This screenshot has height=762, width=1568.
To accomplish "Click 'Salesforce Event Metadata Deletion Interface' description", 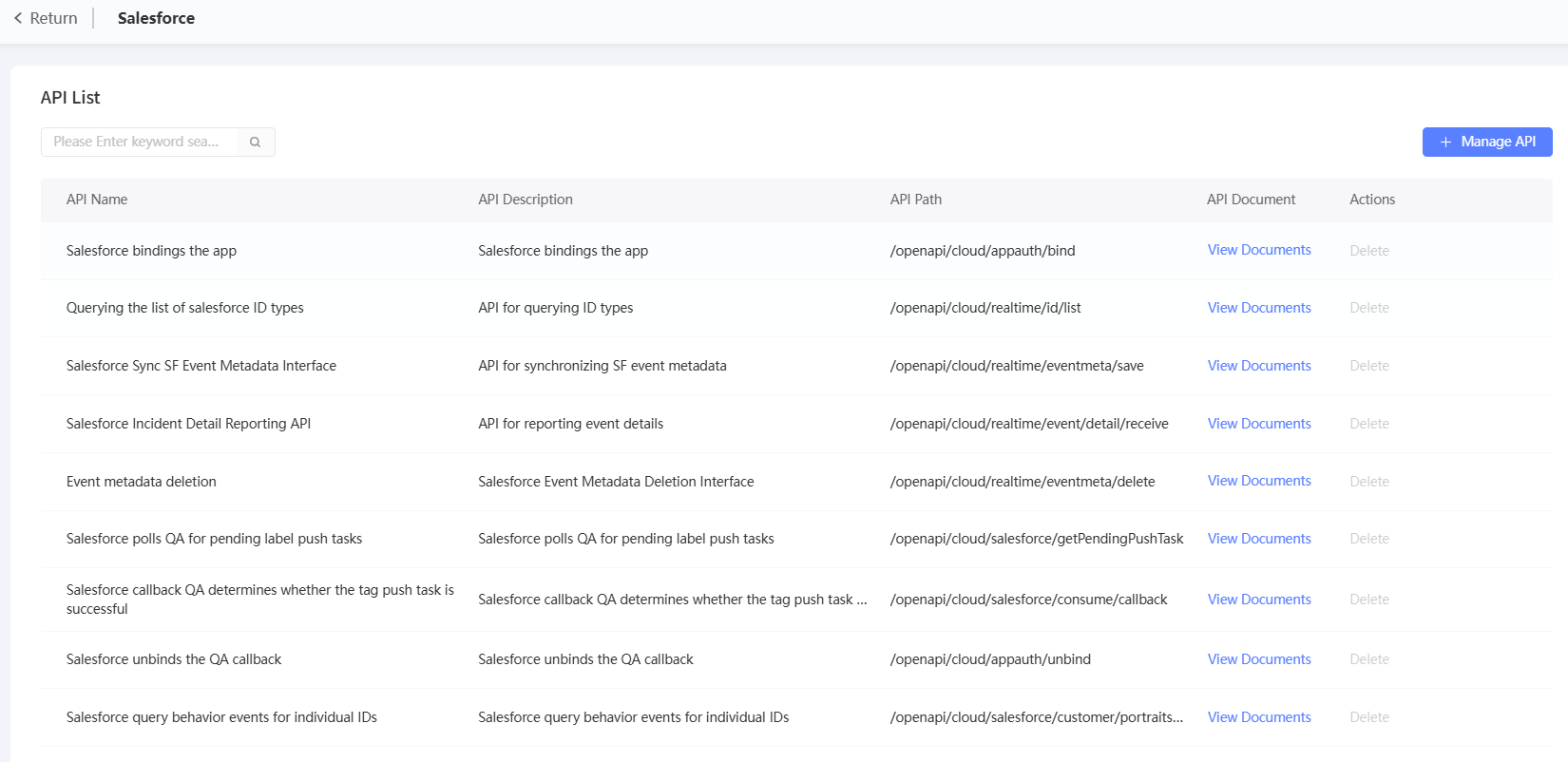I will tap(616, 482).
